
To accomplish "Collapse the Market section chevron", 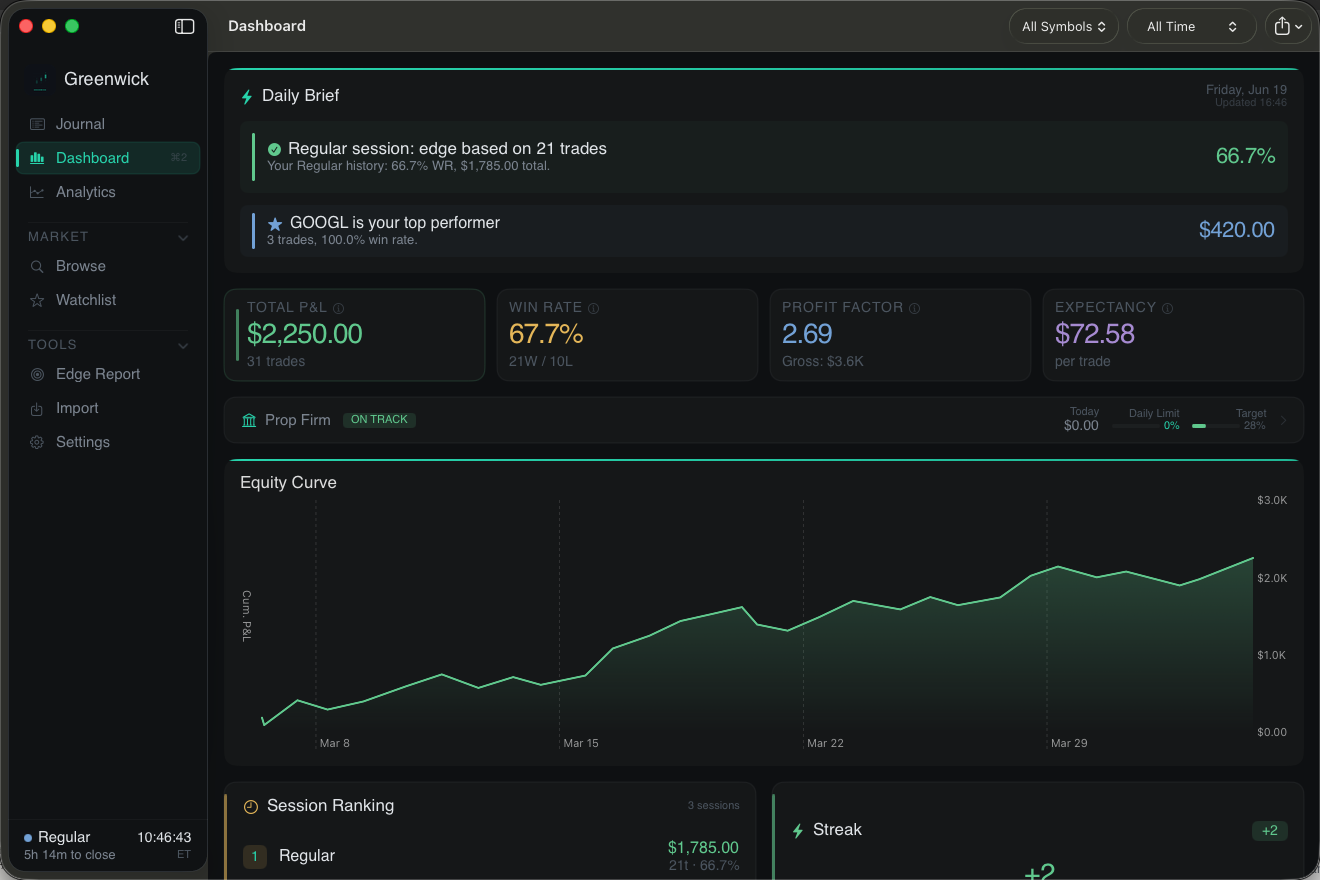I will tap(183, 237).
